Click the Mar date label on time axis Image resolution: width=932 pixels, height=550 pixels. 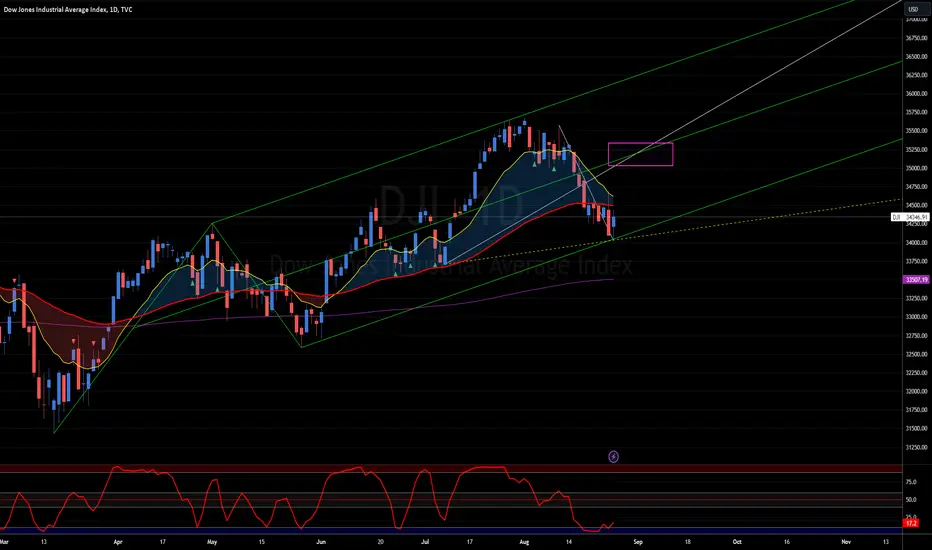(x=4, y=542)
